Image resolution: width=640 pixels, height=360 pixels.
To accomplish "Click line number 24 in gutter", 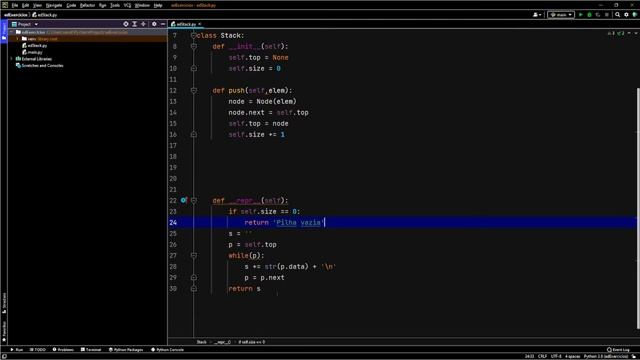I will pos(173,222).
